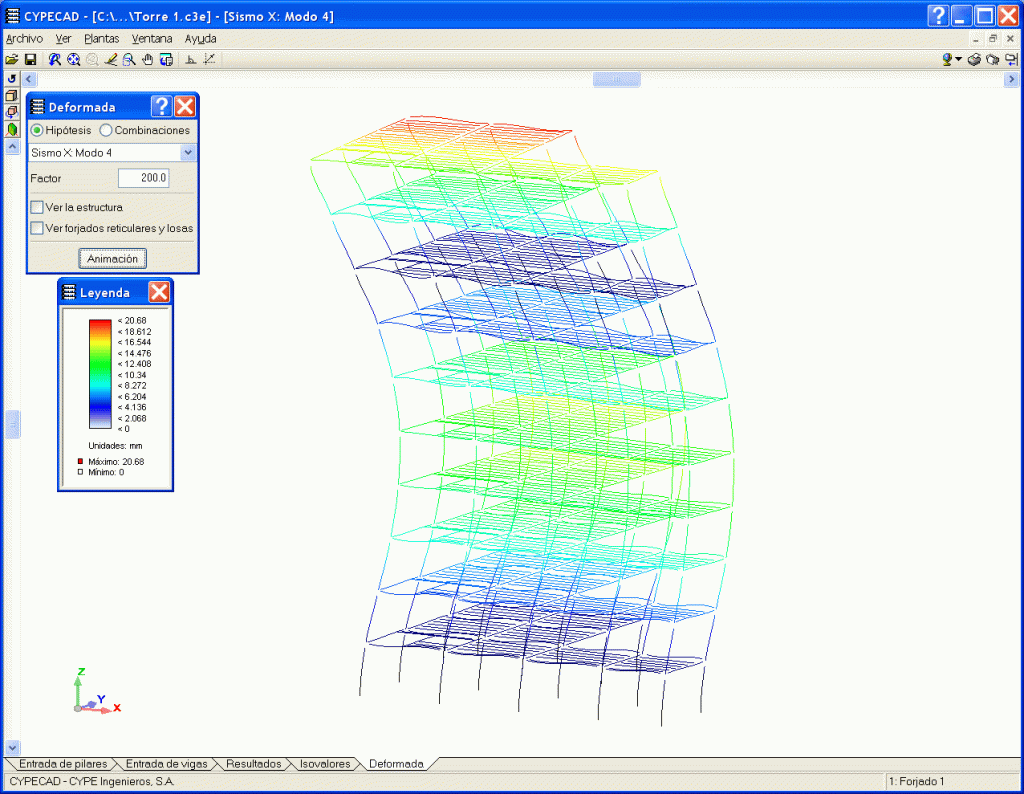Select the pan hand tool
The height and width of the screenshot is (794, 1024).
pos(148,60)
